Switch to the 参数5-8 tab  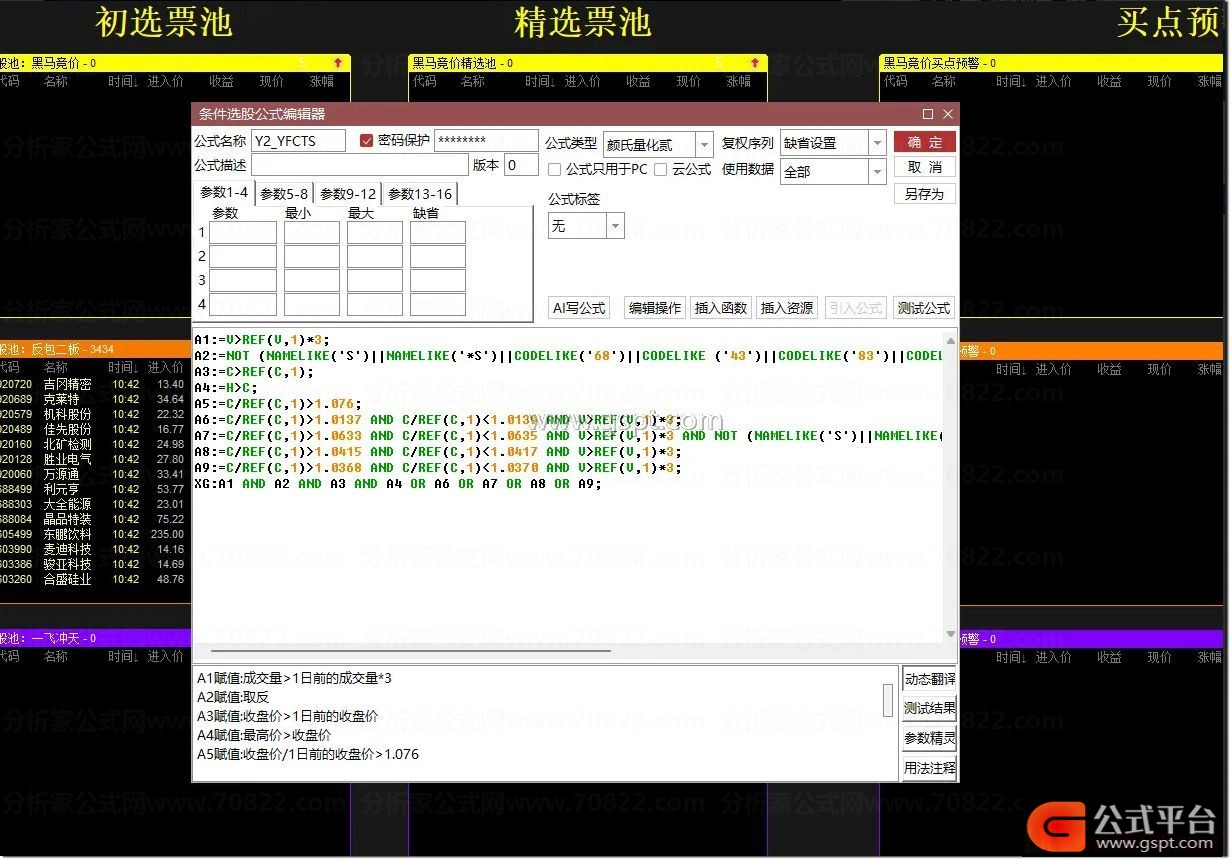click(x=284, y=194)
